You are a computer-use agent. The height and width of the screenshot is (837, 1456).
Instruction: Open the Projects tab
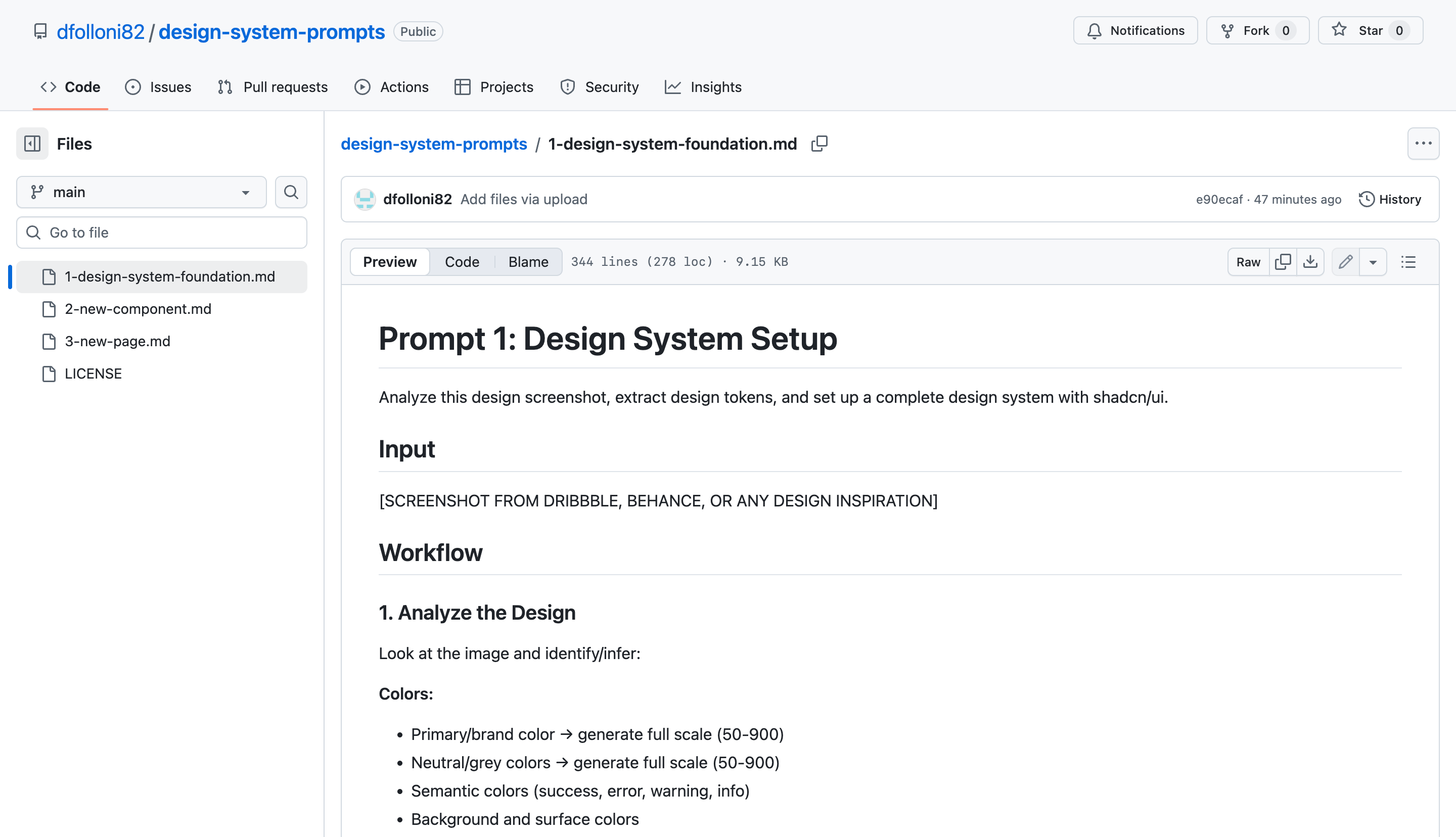click(x=494, y=87)
